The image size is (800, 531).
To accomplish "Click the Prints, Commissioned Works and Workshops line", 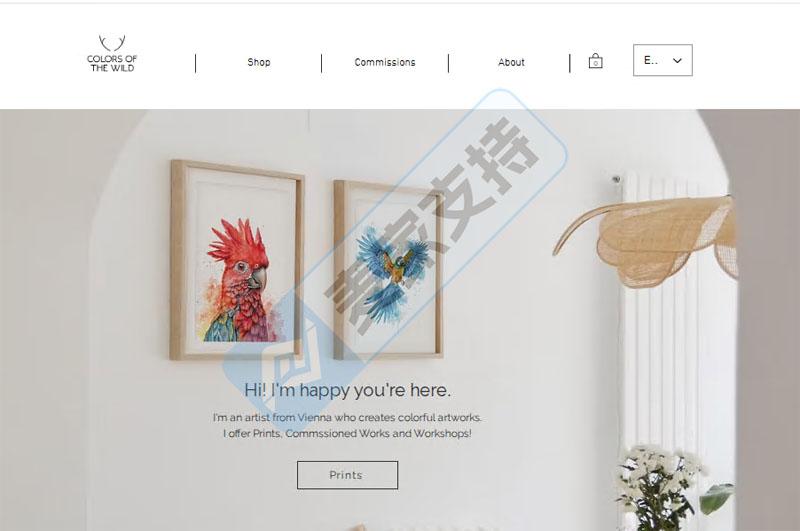I will point(347,434).
